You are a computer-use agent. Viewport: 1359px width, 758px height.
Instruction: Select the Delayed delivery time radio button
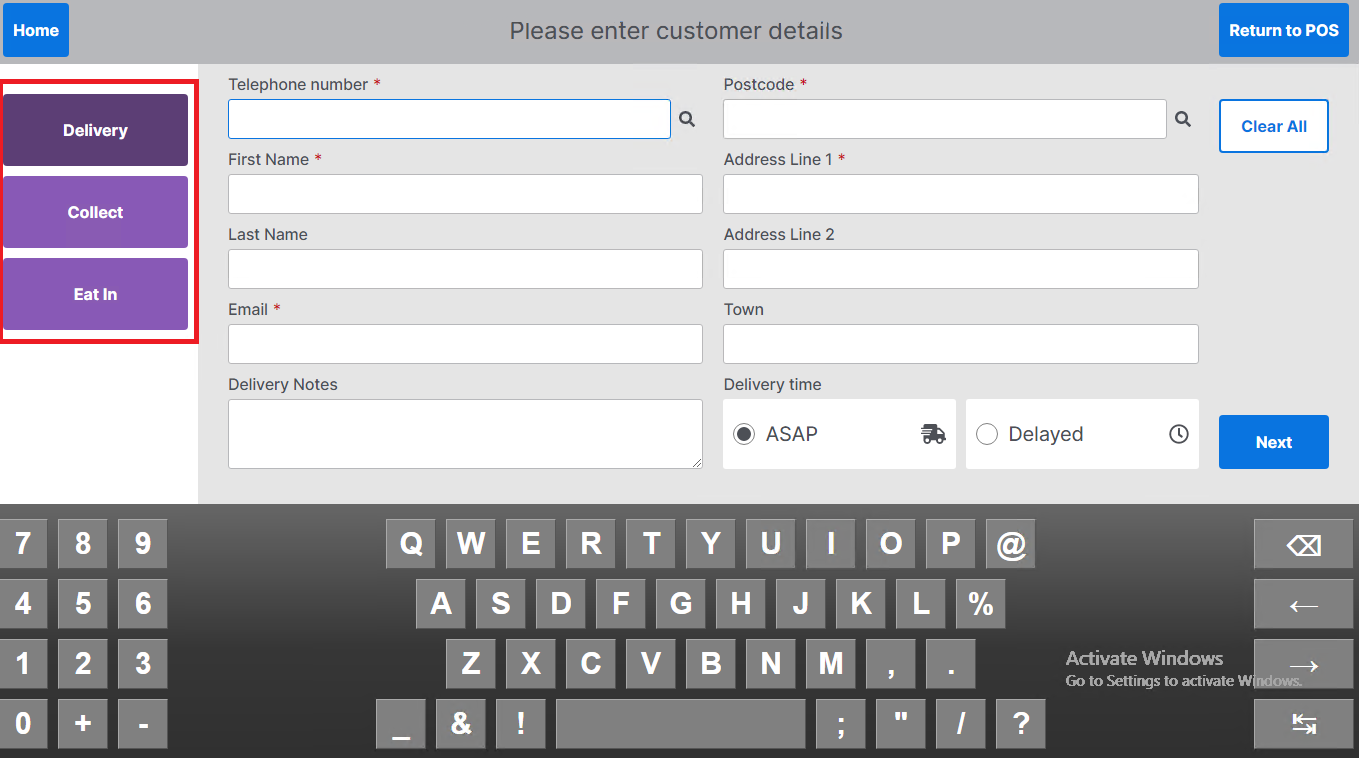click(x=987, y=434)
